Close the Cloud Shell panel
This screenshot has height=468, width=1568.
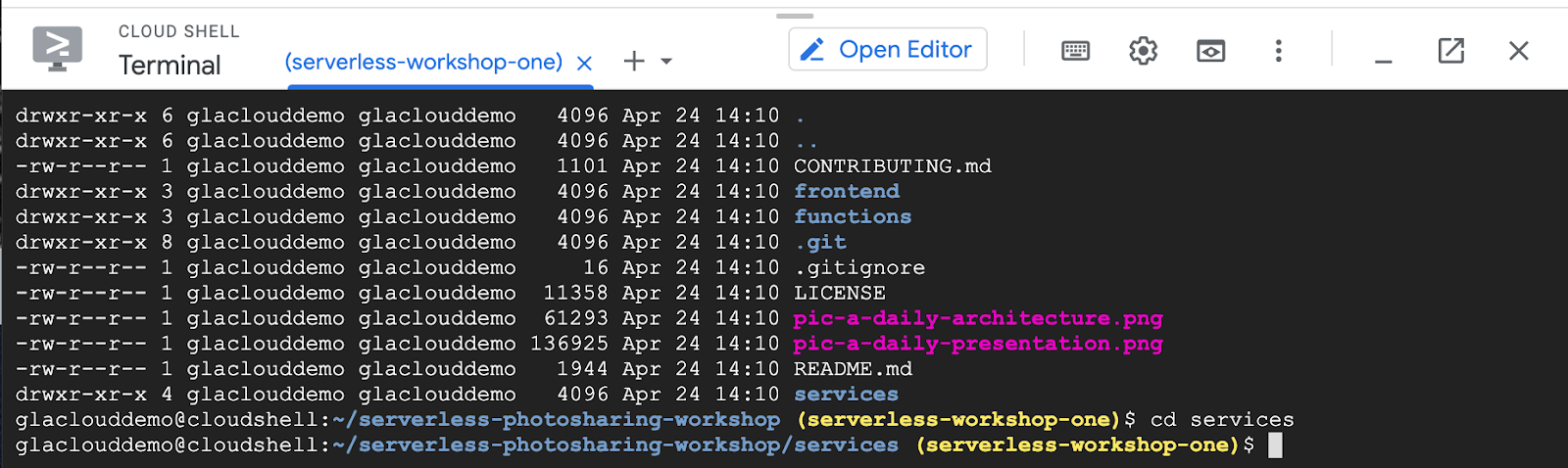(x=1518, y=51)
